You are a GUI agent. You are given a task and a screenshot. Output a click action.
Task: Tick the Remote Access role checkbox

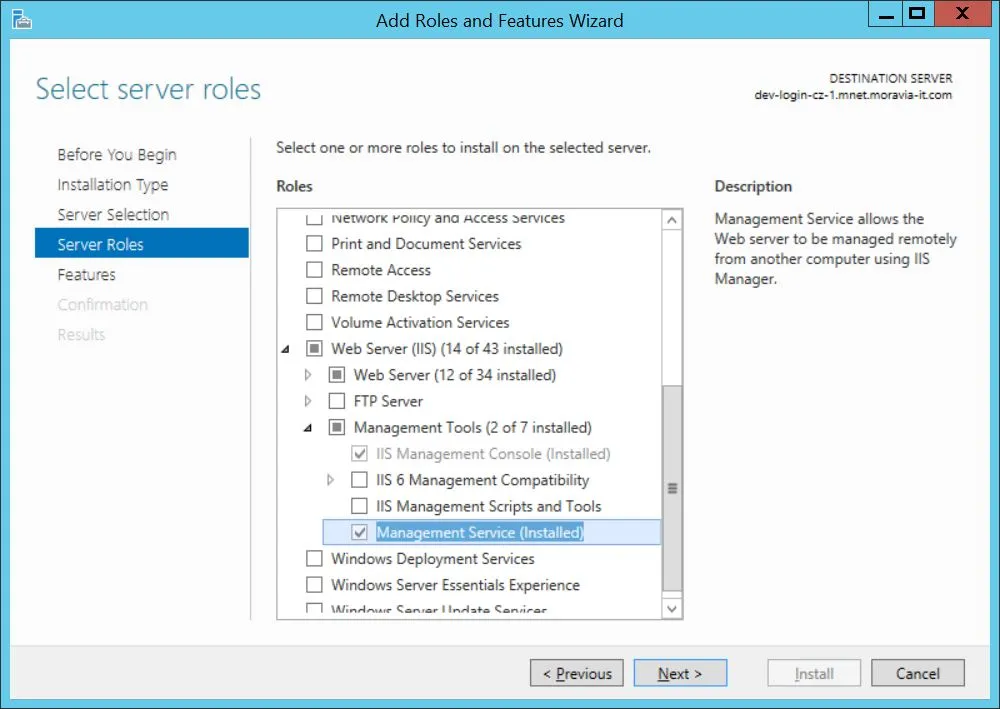click(x=314, y=270)
